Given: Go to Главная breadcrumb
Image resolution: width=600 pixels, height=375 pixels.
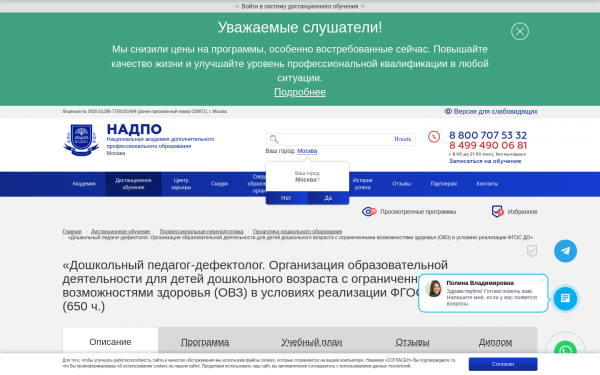Looking at the screenshot, I should click(72, 232).
